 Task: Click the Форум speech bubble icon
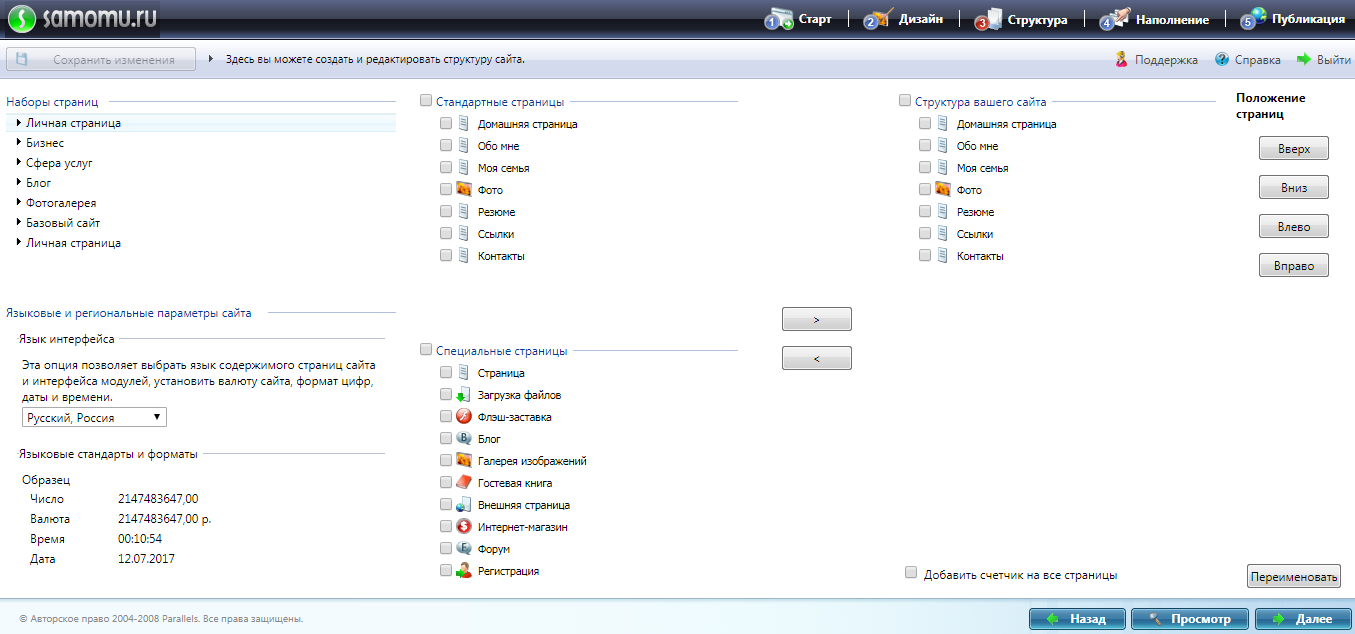[464, 549]
